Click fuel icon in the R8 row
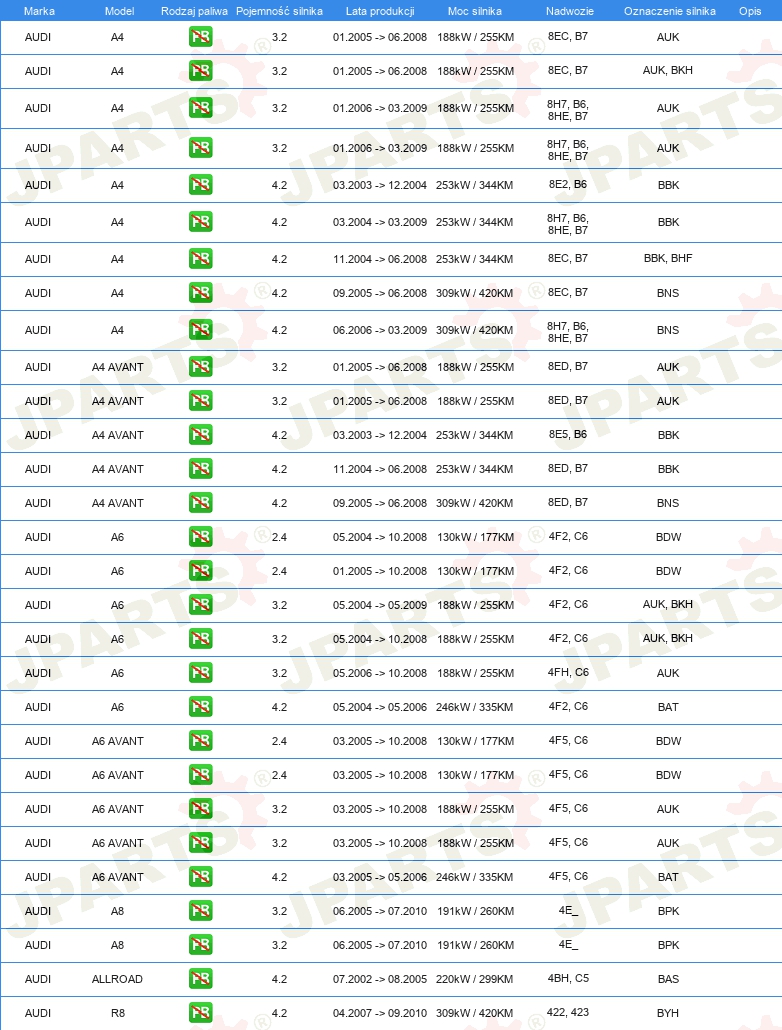This screenshot has height=1030, width=782. (x=200, y=1013)
